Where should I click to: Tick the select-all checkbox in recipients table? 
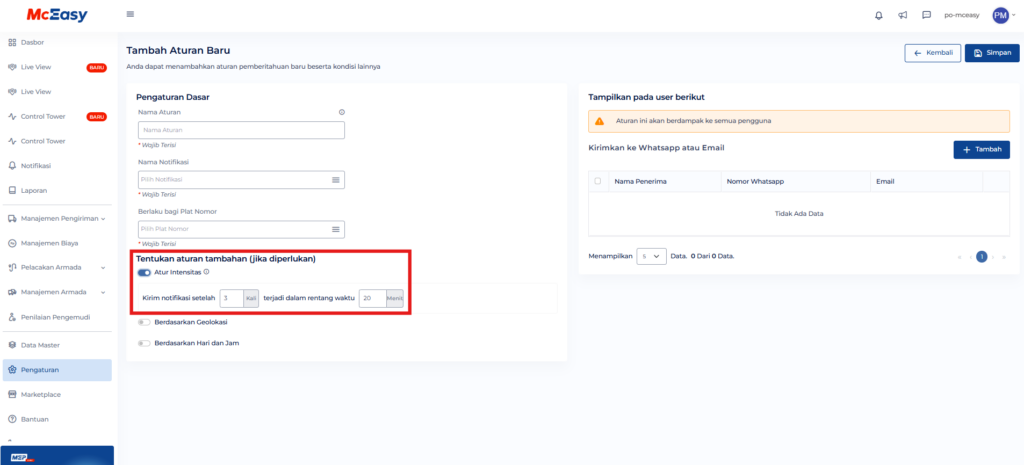[x=598, y=181]
